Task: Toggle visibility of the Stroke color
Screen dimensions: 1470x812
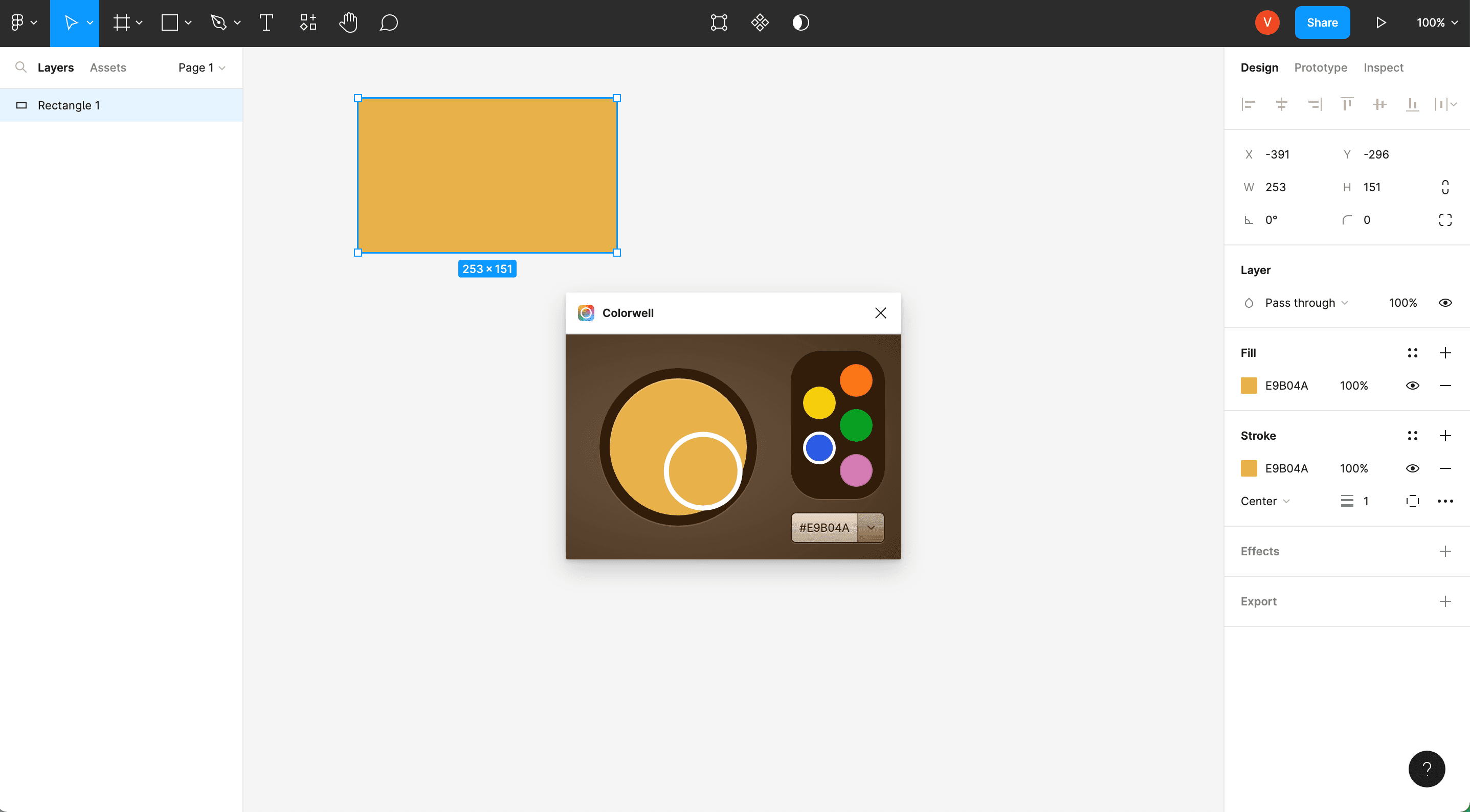Action: (x=1413, y=468)
